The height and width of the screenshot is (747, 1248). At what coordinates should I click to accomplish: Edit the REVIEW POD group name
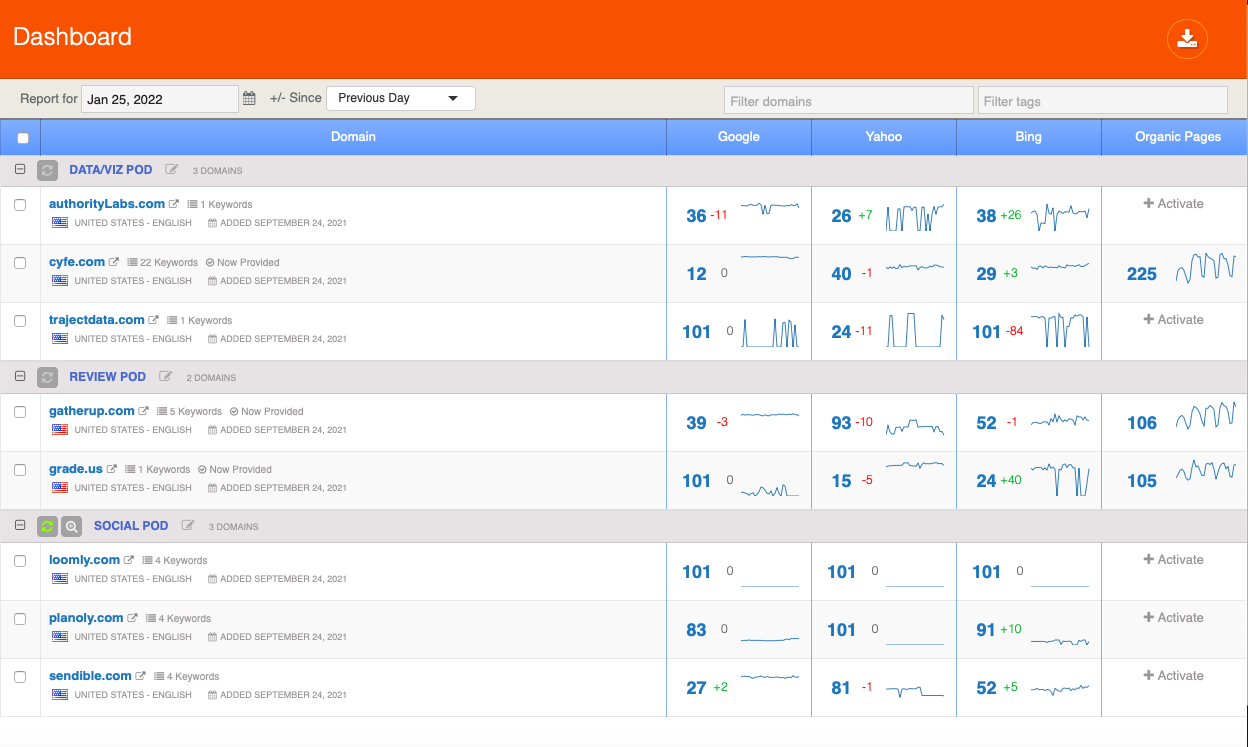(165, 377)
